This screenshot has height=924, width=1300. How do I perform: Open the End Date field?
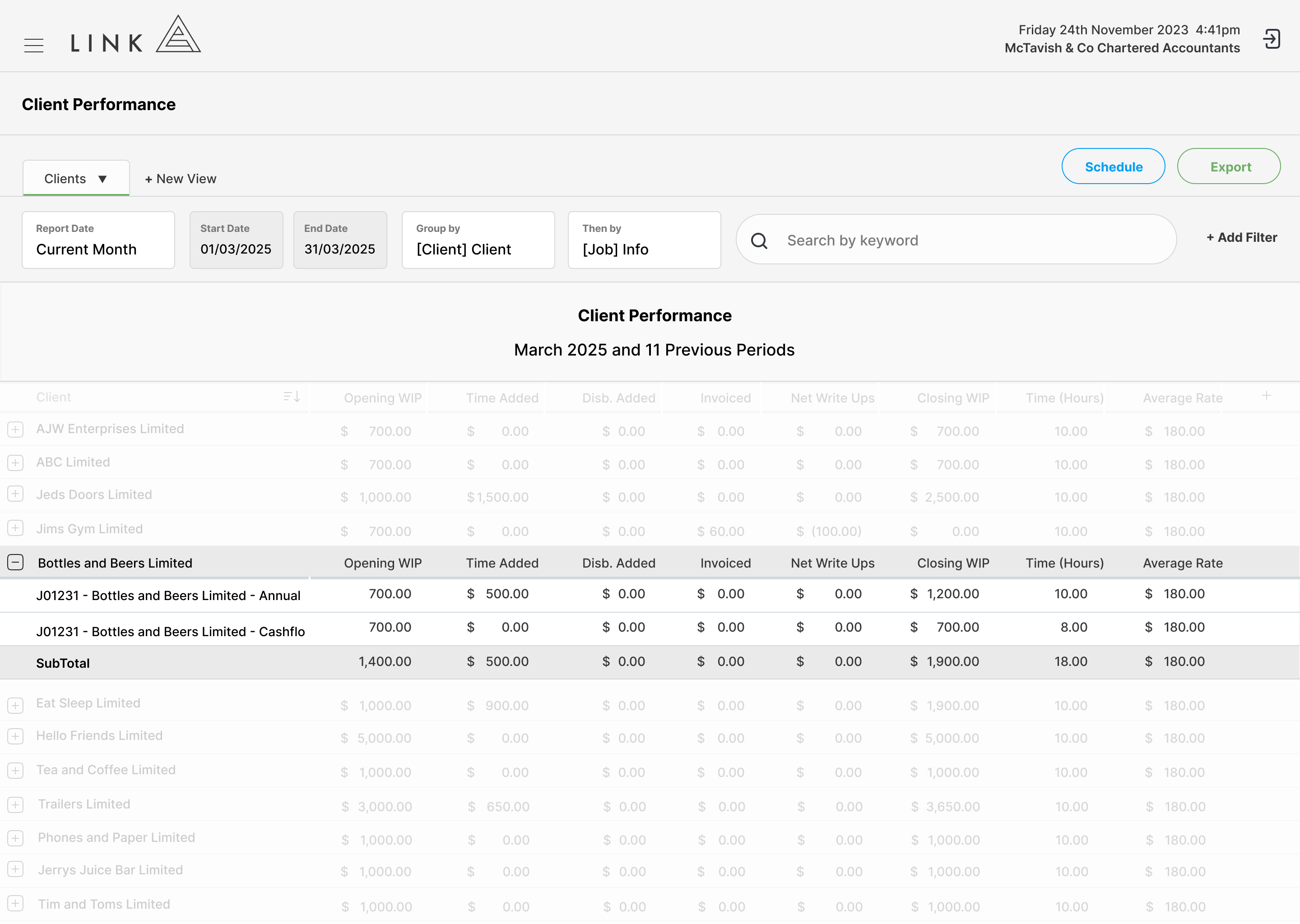point(340,240)
